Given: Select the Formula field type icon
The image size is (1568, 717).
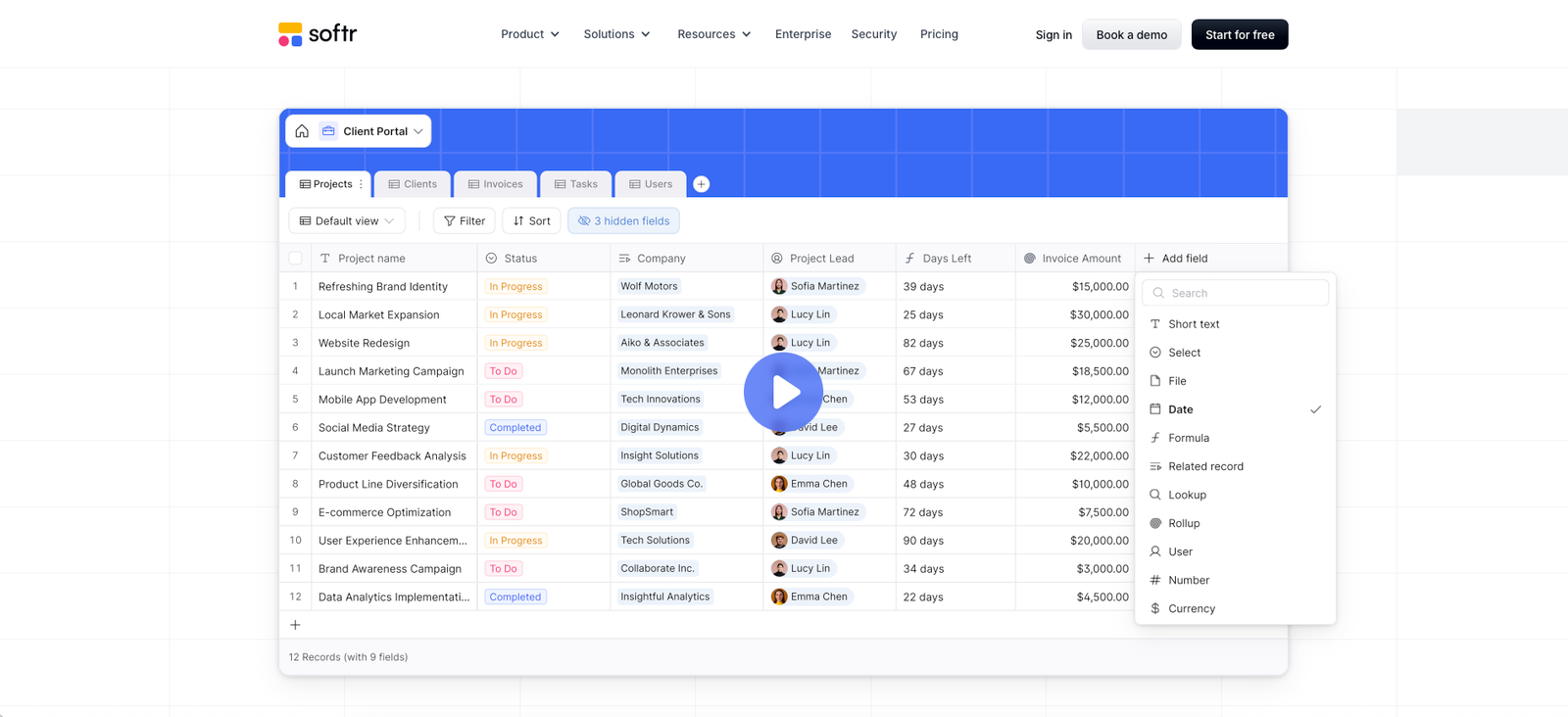Looking at the screenshot, I should tap(1155, 438).
